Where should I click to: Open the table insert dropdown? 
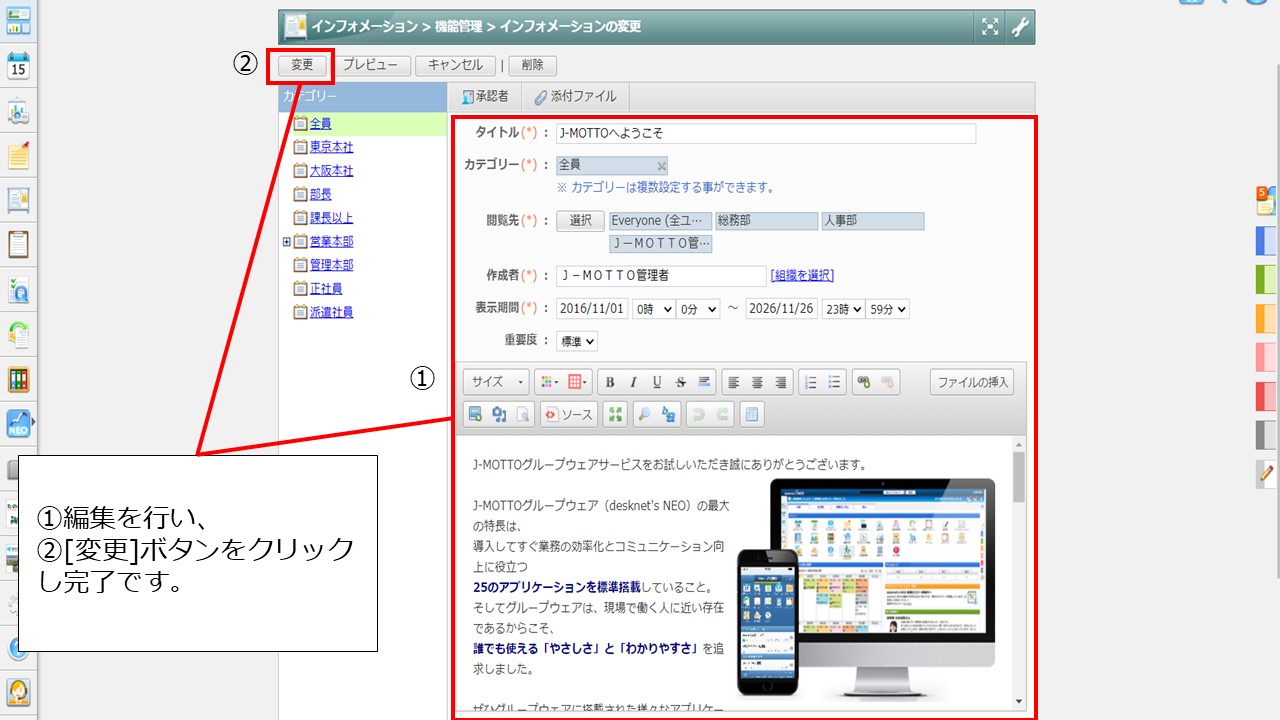point(579,382)
